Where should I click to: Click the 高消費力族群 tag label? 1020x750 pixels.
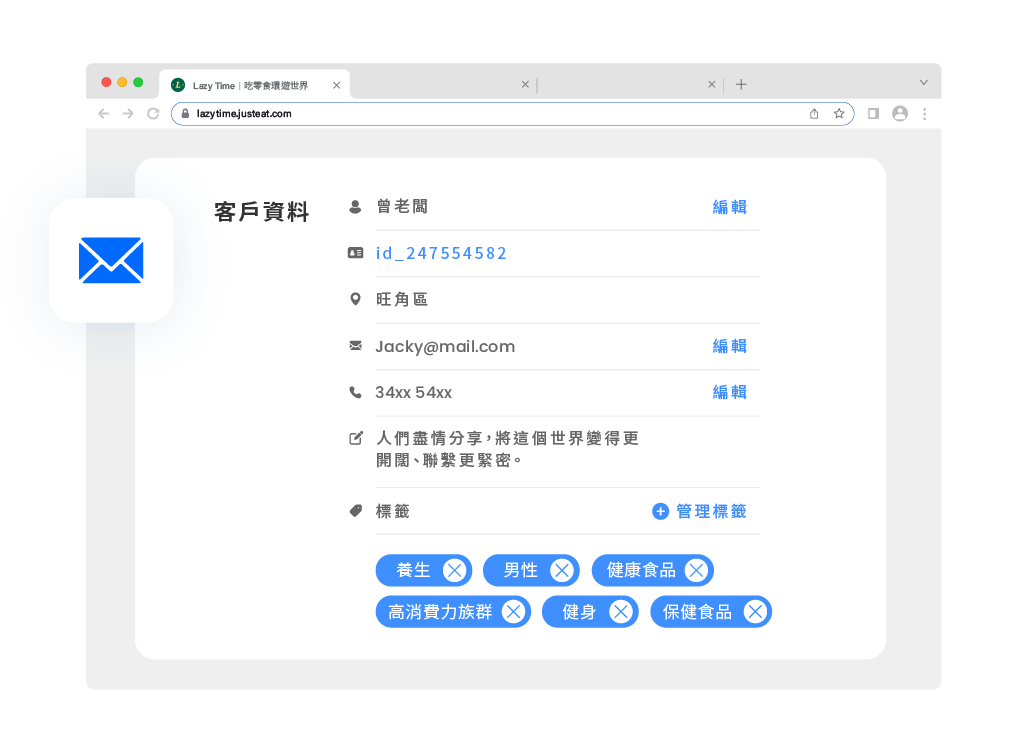(440, 612)
